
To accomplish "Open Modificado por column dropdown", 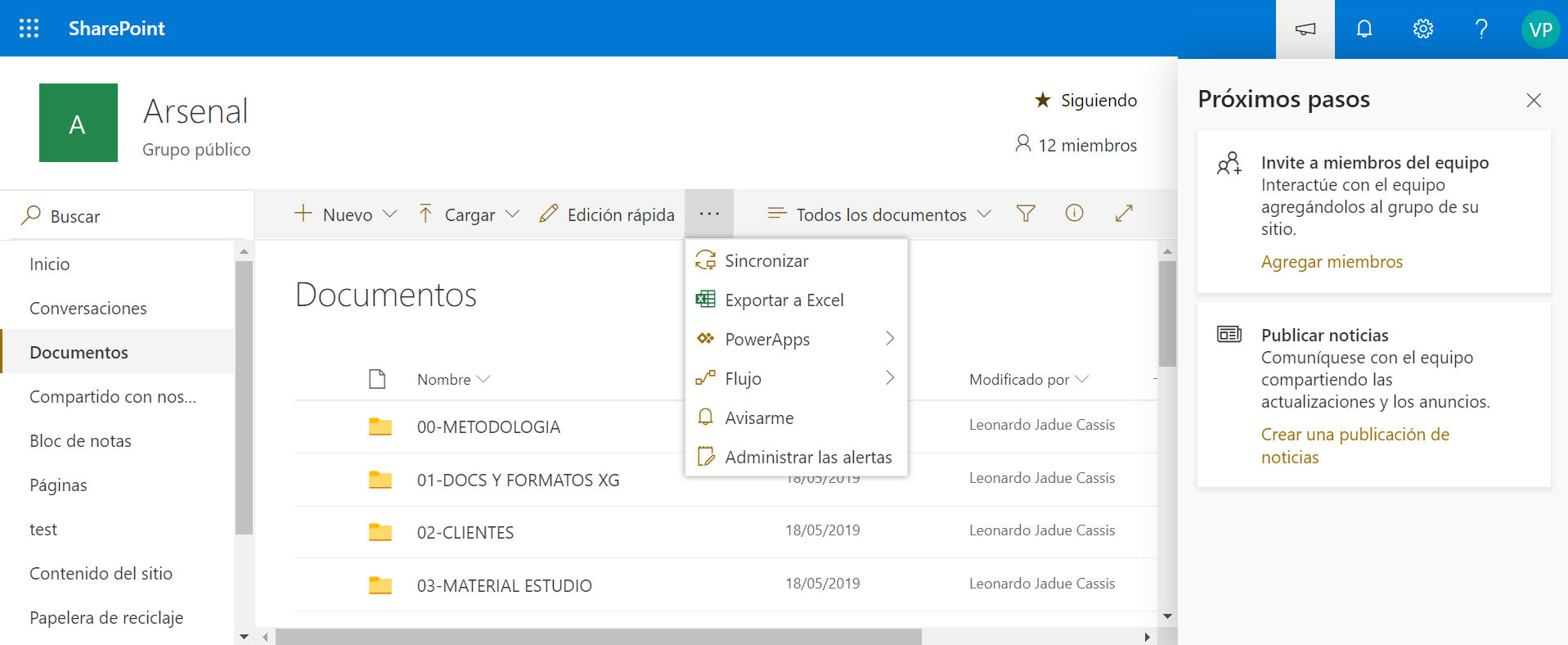I will coord(1029,379).
